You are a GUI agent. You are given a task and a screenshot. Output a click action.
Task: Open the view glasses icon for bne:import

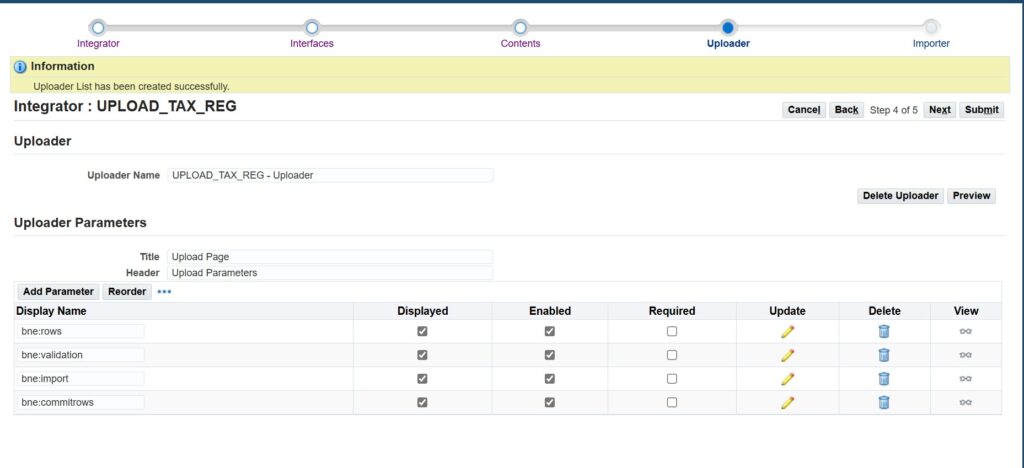pos(965,378)
